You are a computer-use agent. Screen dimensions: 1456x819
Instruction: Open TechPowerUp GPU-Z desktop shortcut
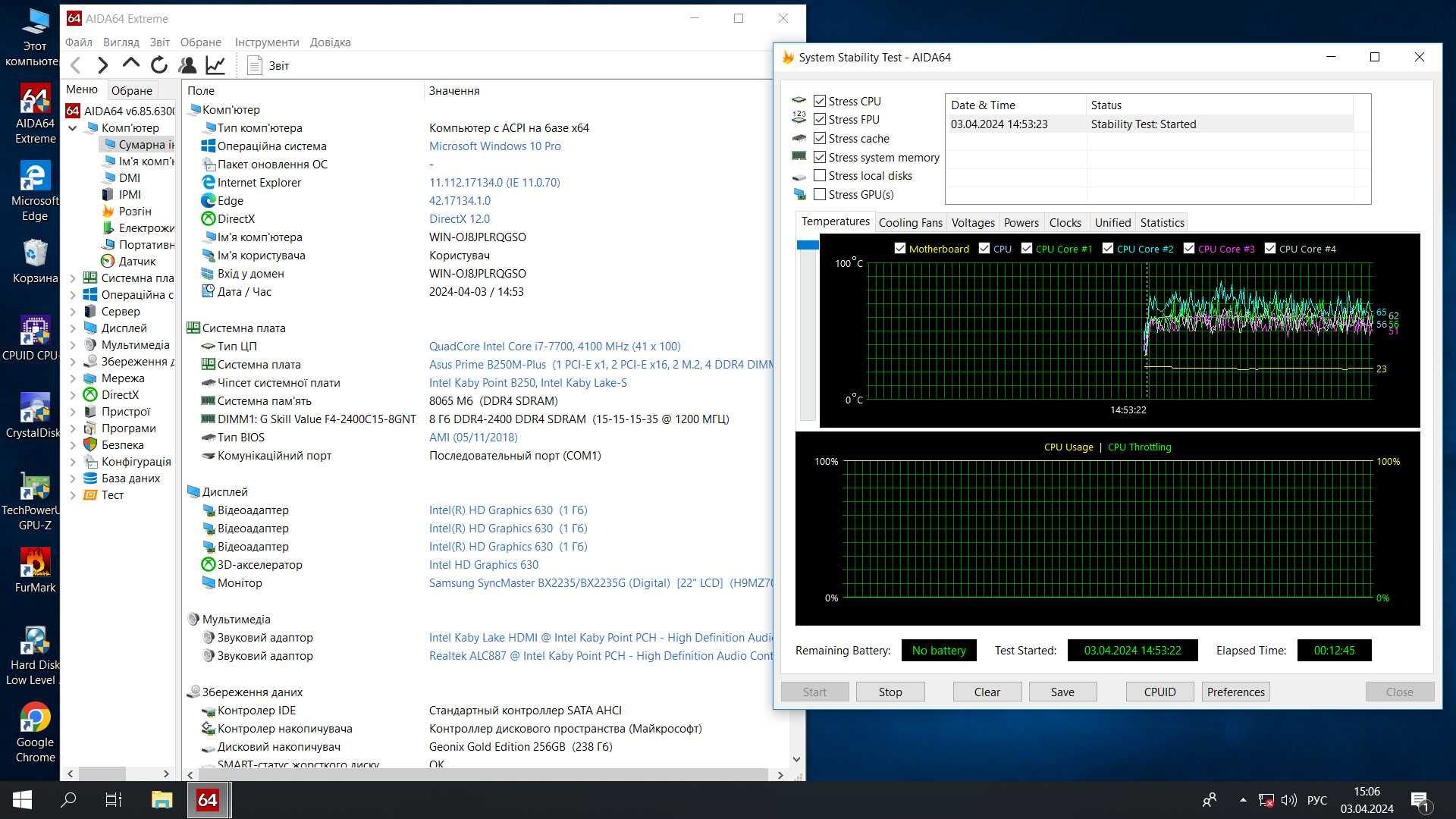(x=33, y=500)
